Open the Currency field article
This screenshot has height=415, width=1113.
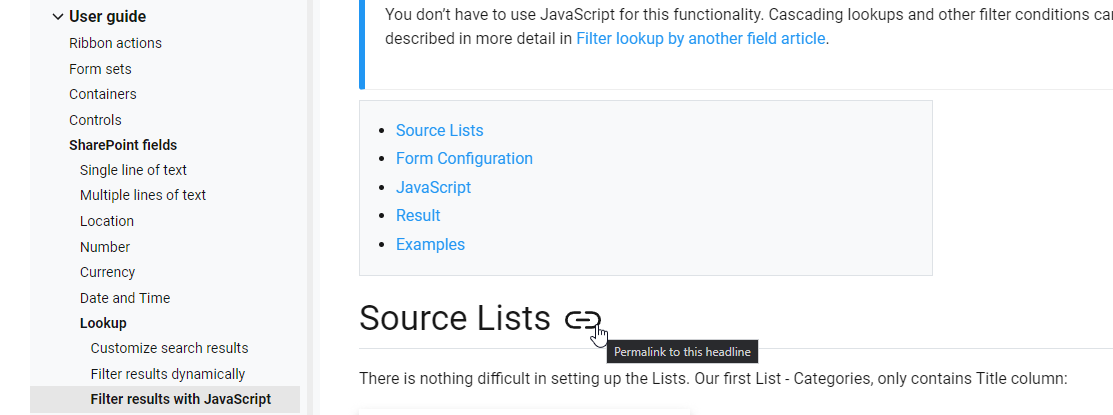click(107, 272)
